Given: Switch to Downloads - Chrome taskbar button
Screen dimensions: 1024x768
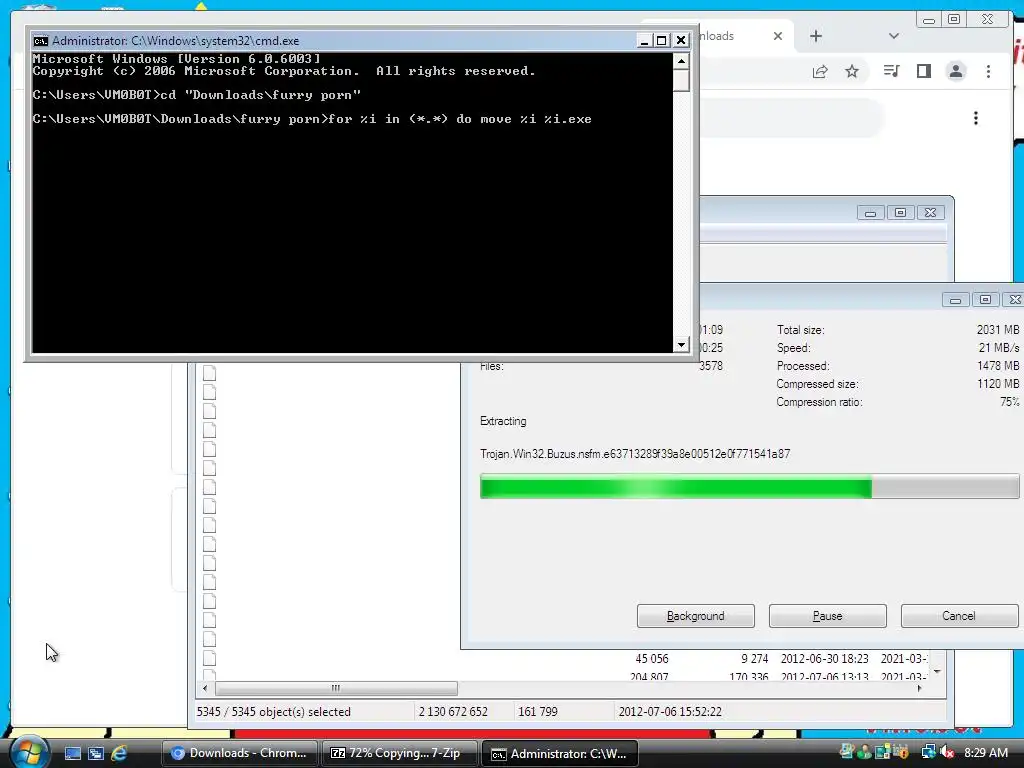Looking at the screenshot, I should tap(240, 753).
